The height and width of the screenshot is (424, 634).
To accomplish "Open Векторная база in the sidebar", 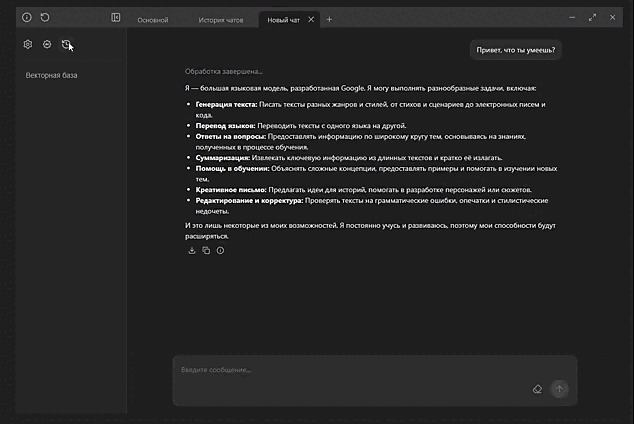I will (x=51, y=75).
